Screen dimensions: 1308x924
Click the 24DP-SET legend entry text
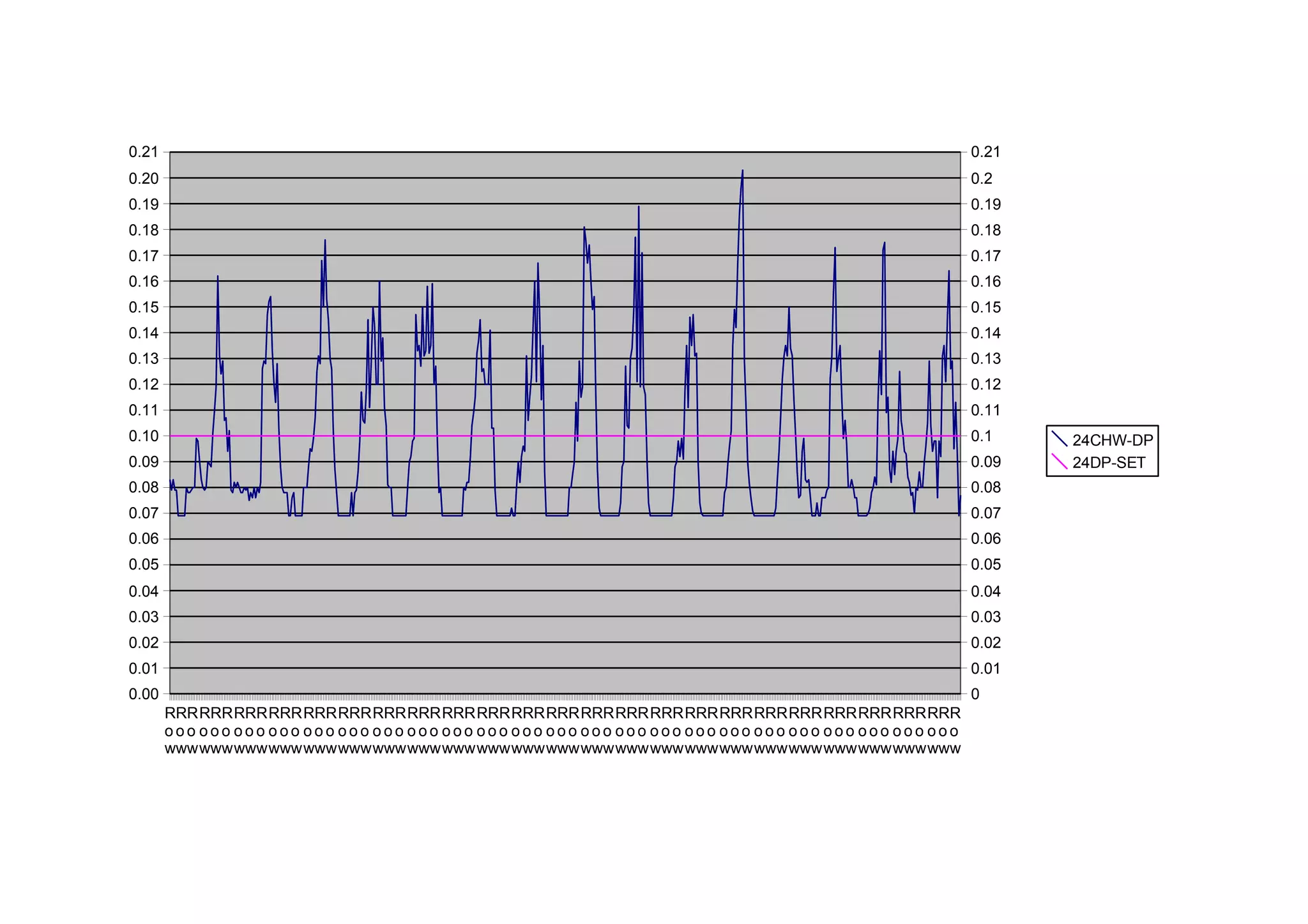[x=1108, y=463]
